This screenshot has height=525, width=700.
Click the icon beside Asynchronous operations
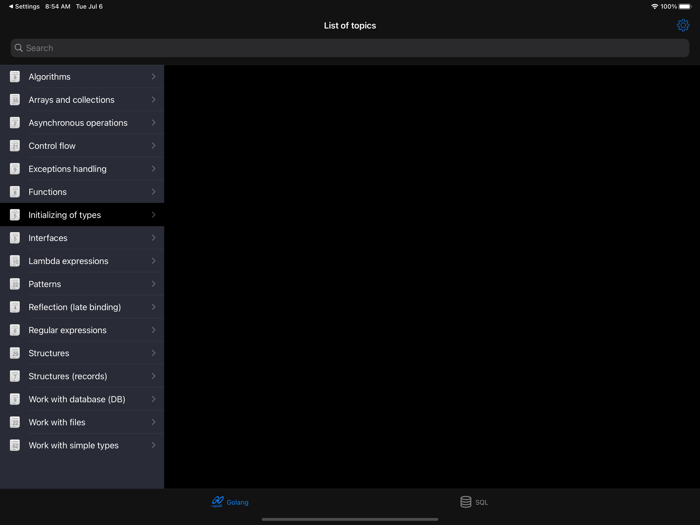[15, 123]
